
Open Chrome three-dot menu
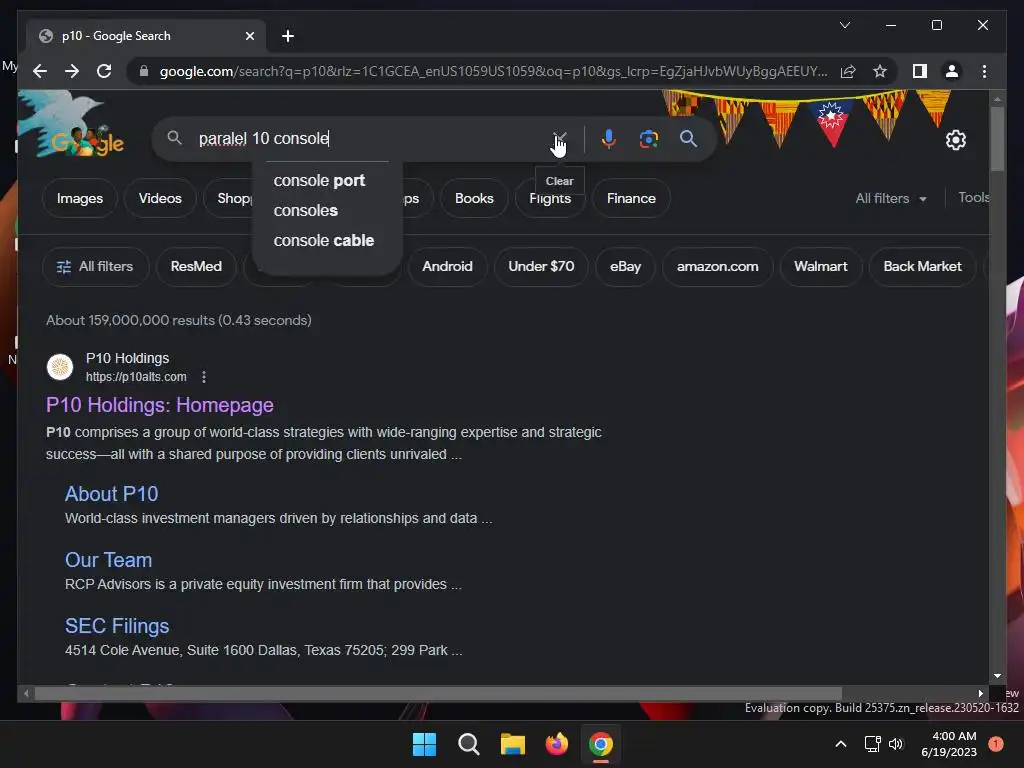[x=984, y=71]
